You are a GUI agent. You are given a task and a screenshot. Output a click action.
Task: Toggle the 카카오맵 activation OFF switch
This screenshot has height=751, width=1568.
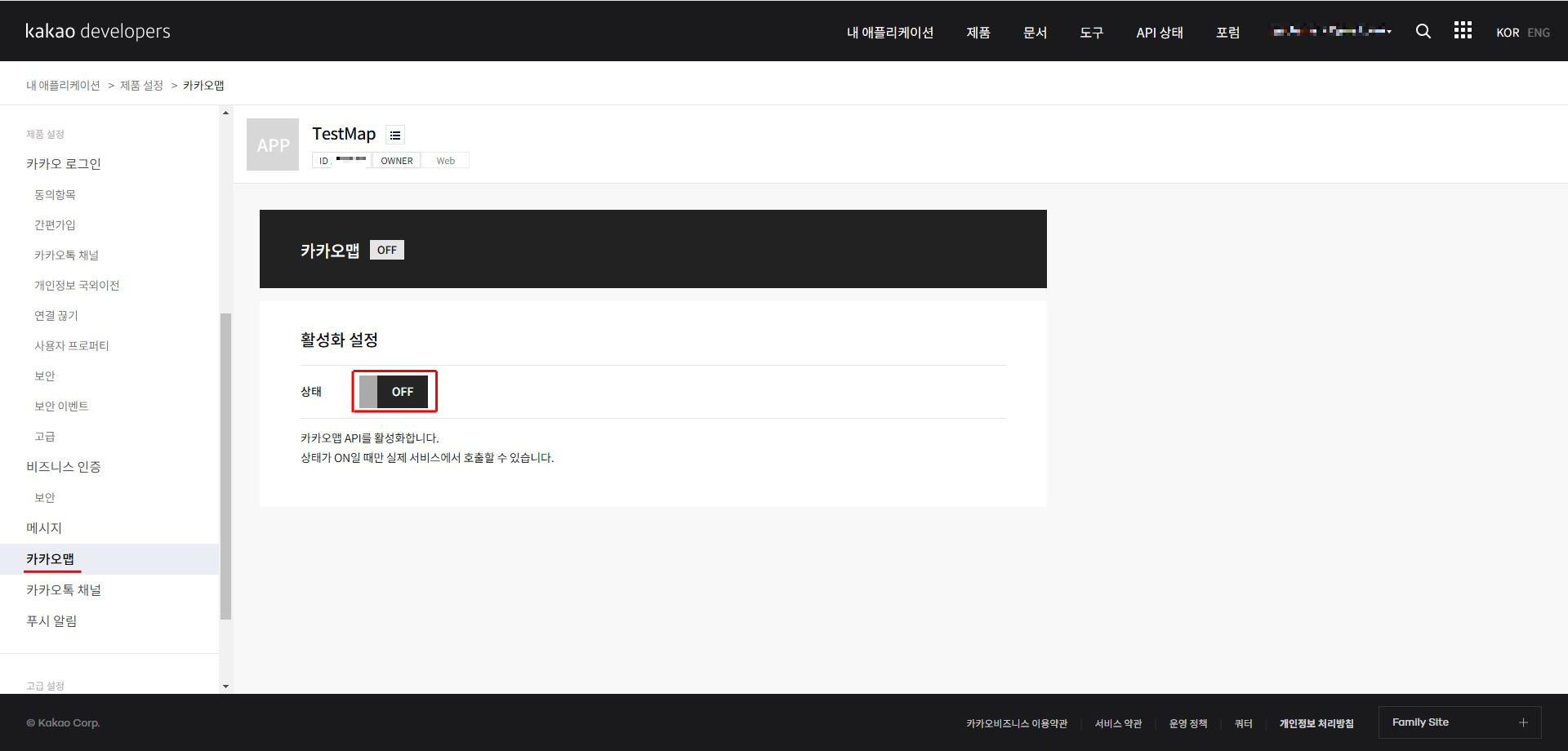[x=394, y=392]
